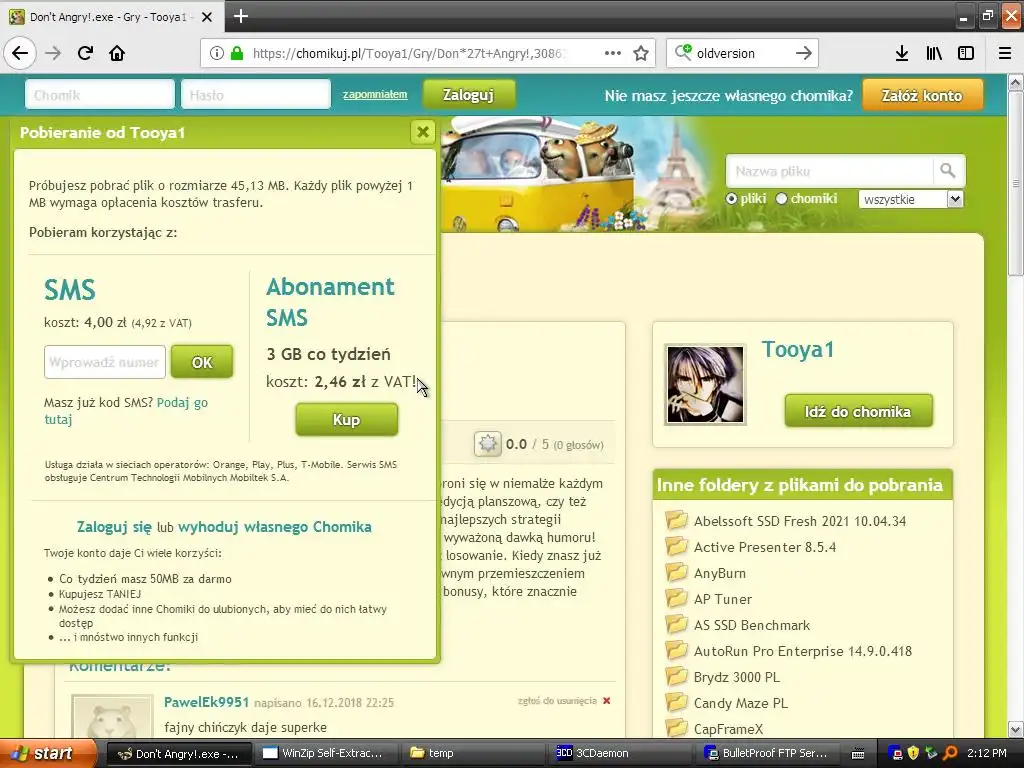Screen dimensions: 1024x768
Task: Open the CapFrameX folder
Action: (728, 729)
